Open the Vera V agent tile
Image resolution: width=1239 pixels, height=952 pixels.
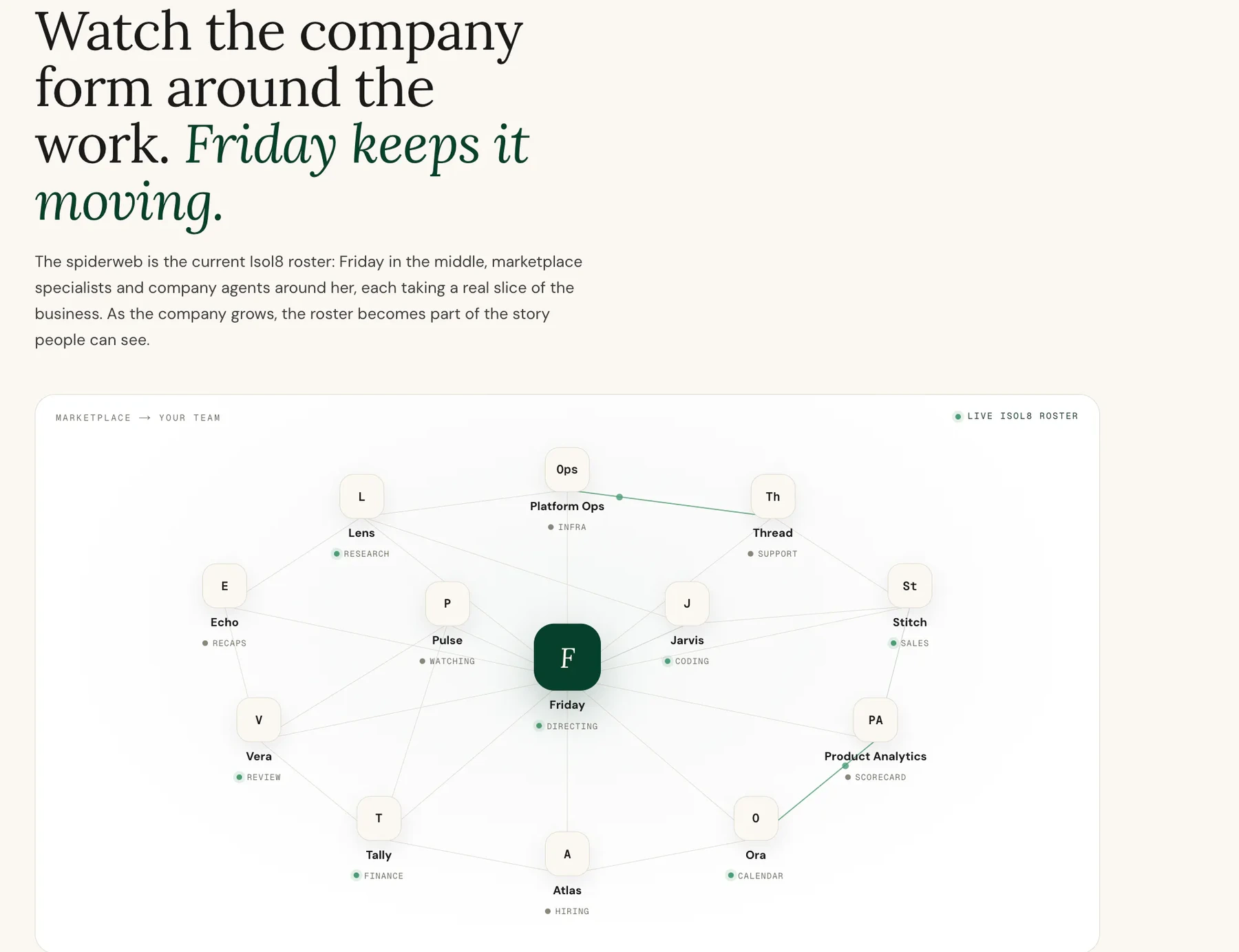click(x=259, y=720)
